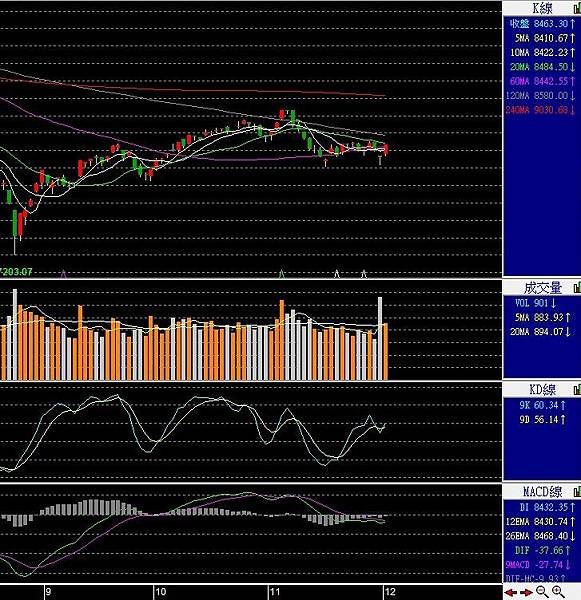
Task: Click the 9K 60.34 reading
Action: pos(544,405)
